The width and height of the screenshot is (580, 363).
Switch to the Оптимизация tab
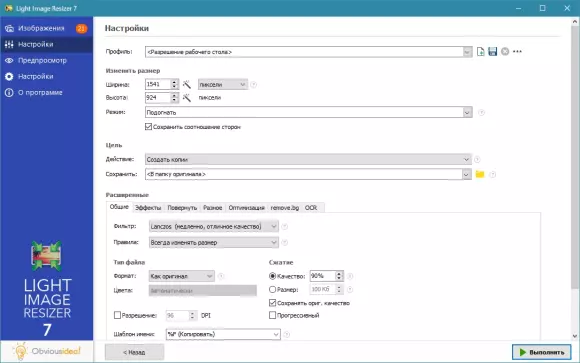[246, 208]
